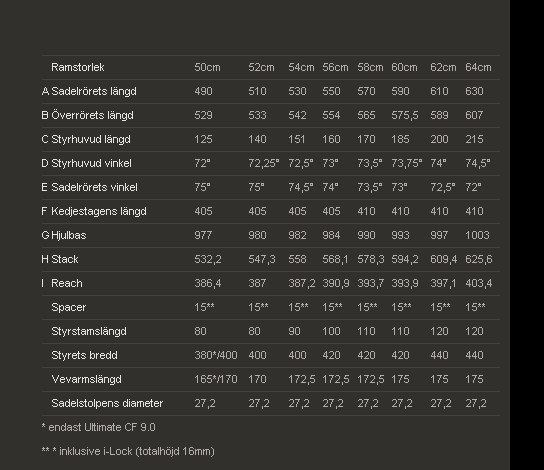Click the Kedjestagens längd row label
This screenshot has width=544, height=470.
pos(99,211)
